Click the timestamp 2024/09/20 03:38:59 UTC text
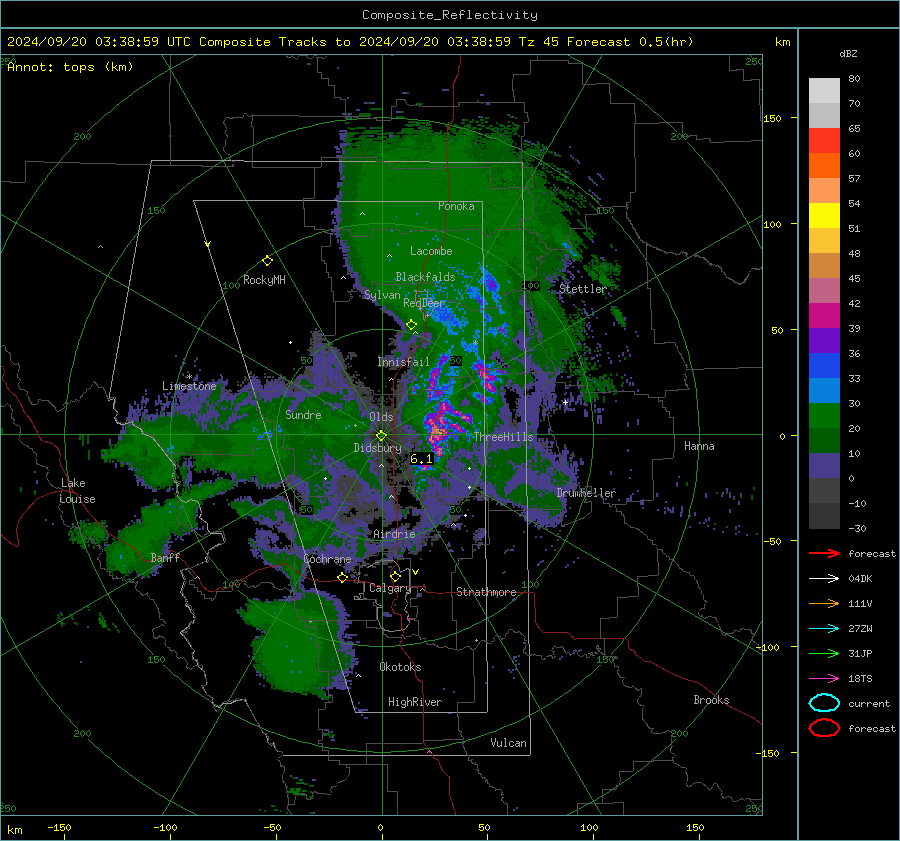 click(x=98, y=42)
